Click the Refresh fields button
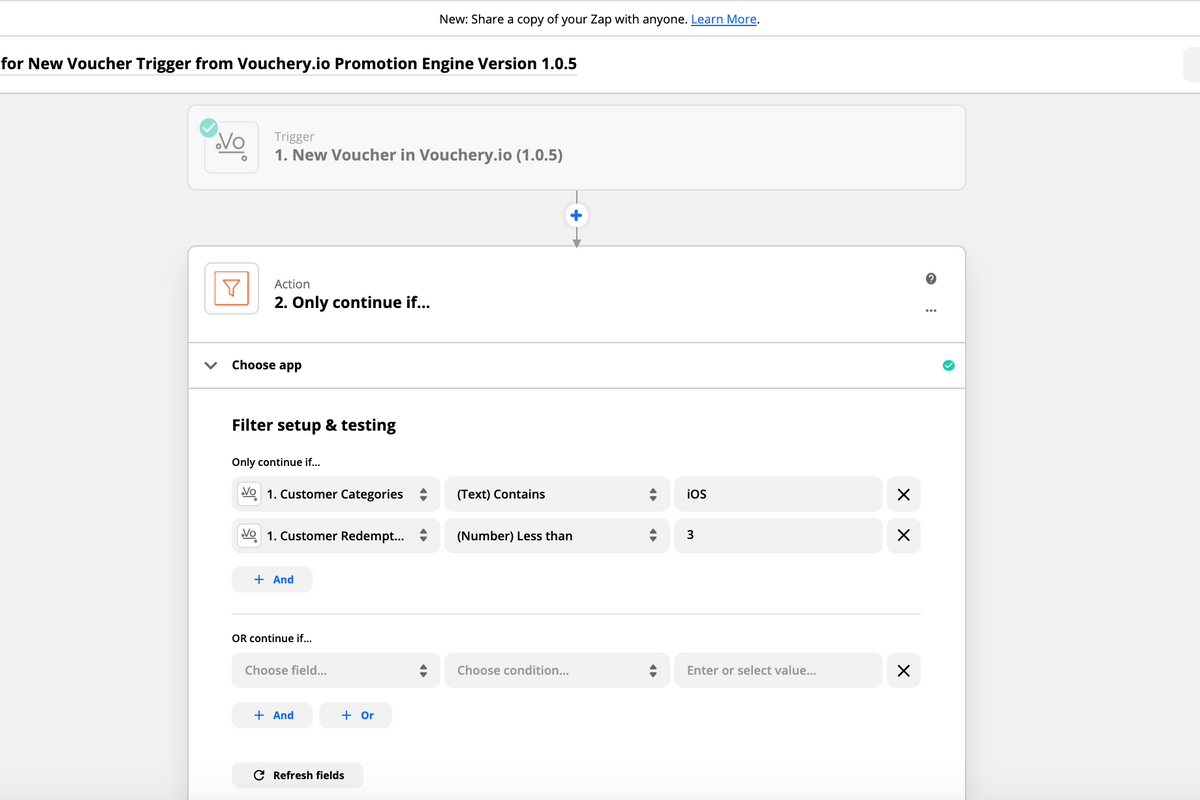Viewport: 1200px width, 800px height. point(297,775)
